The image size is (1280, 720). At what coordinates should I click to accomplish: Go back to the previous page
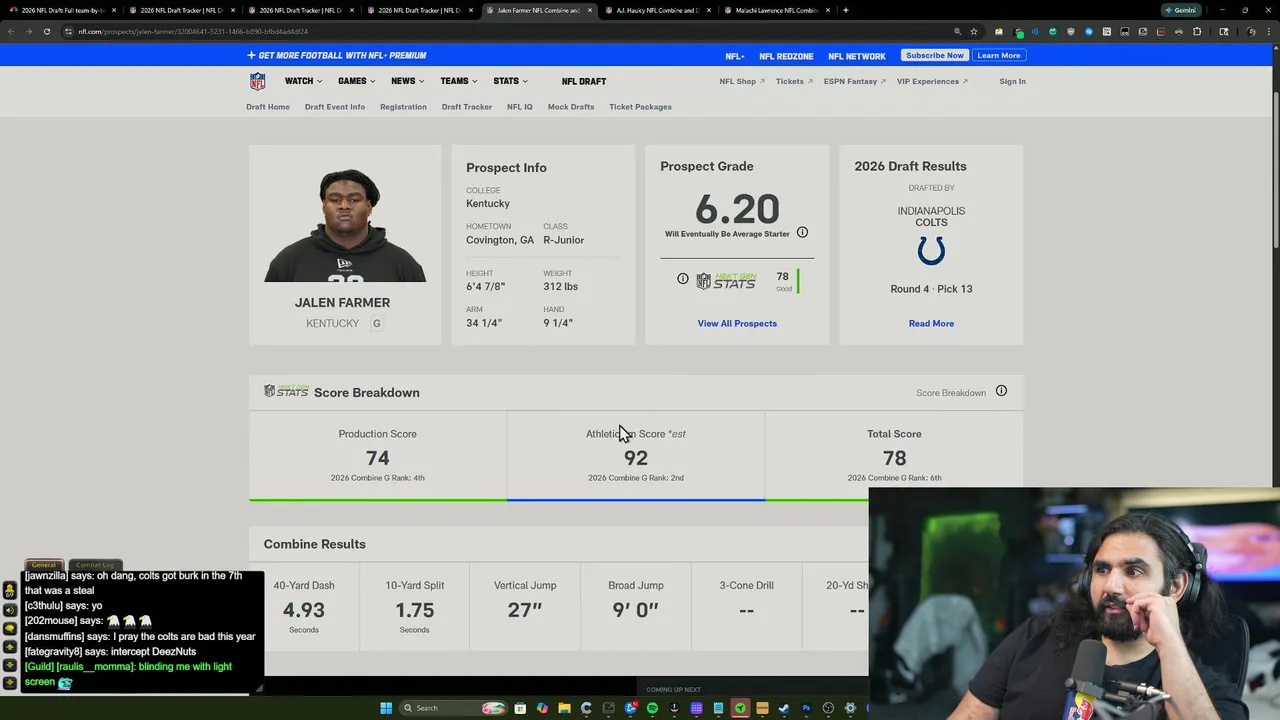10,31
